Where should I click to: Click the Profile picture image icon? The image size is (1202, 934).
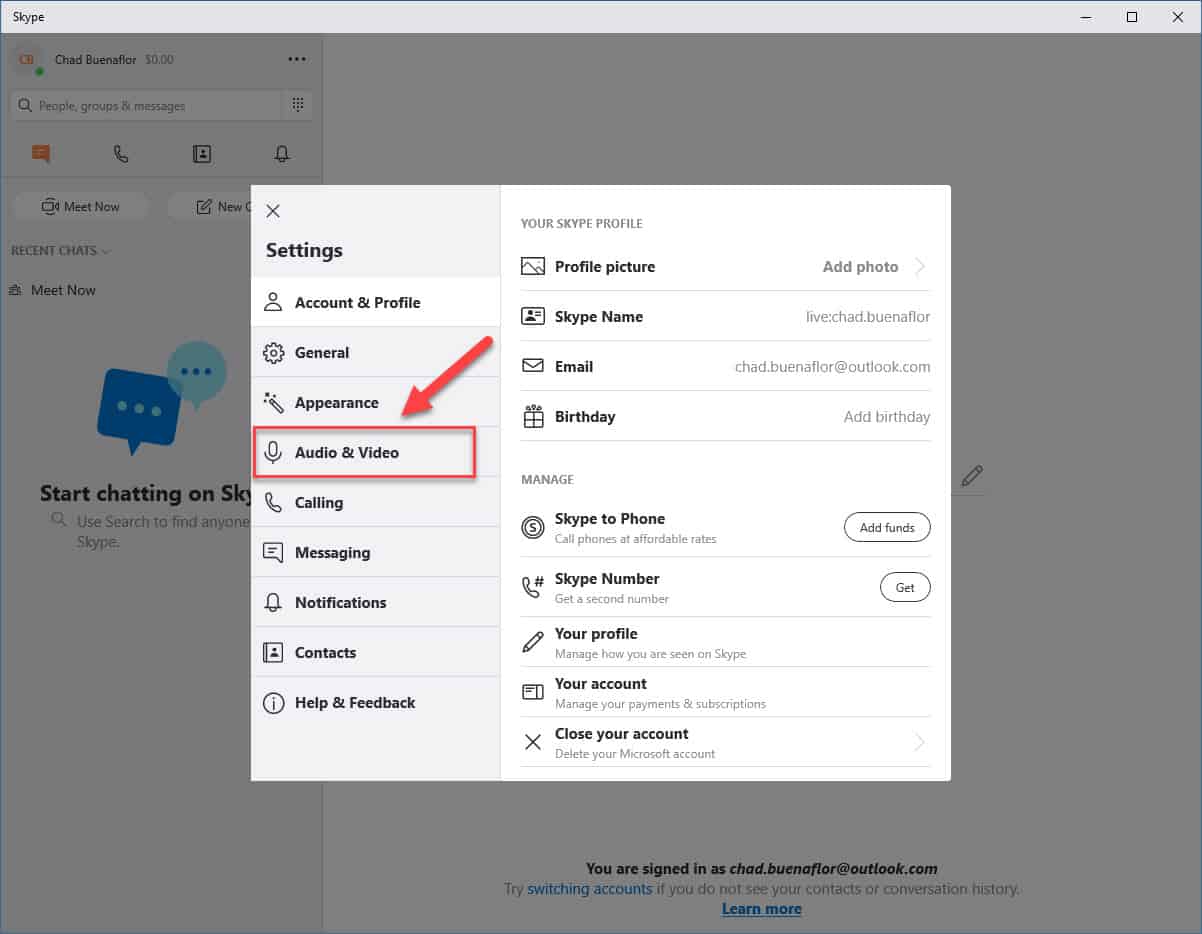pyautogui.click(x=533, y=267)
